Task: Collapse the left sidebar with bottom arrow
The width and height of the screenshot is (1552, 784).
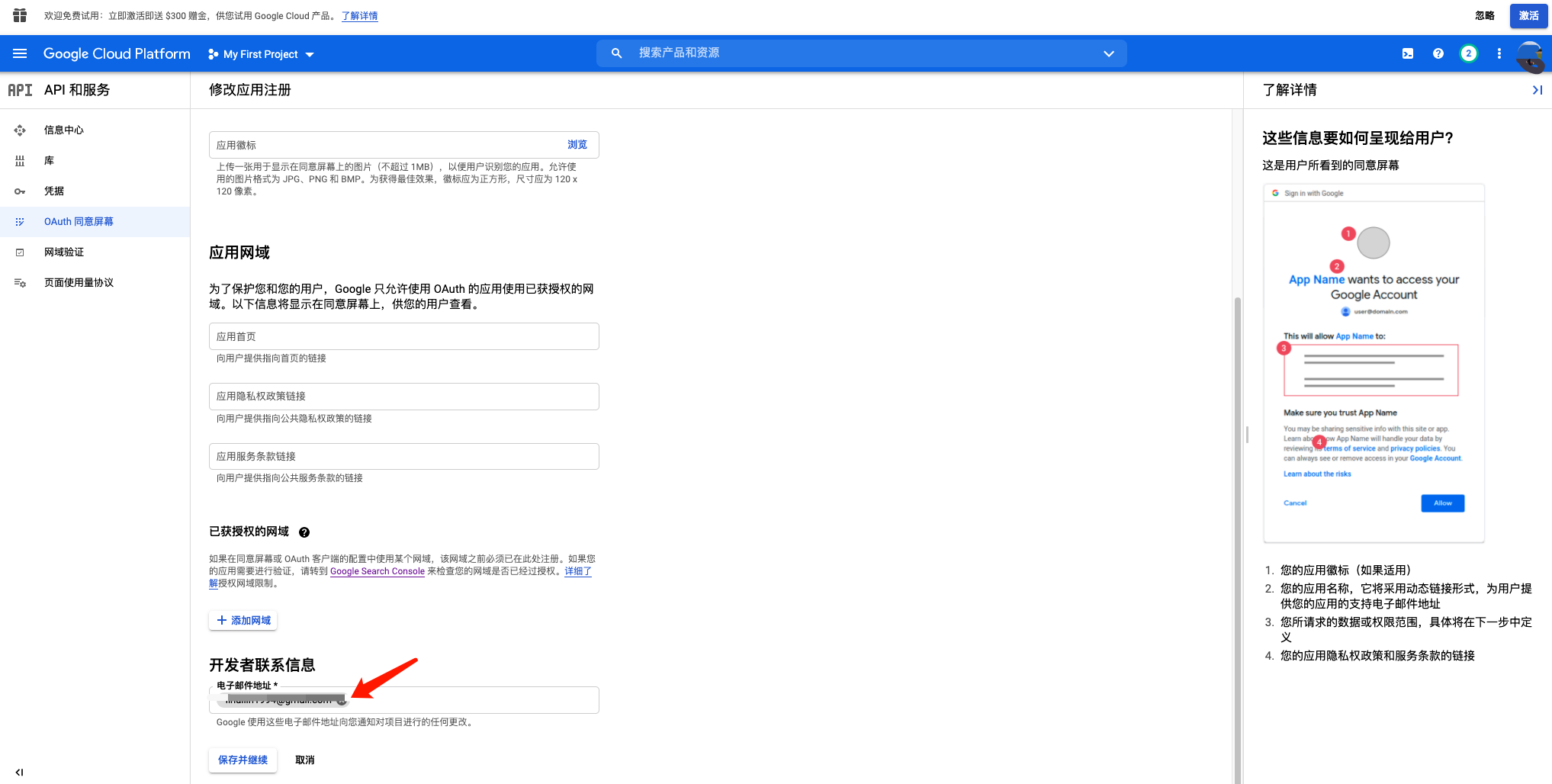Action: pos(19,772)
